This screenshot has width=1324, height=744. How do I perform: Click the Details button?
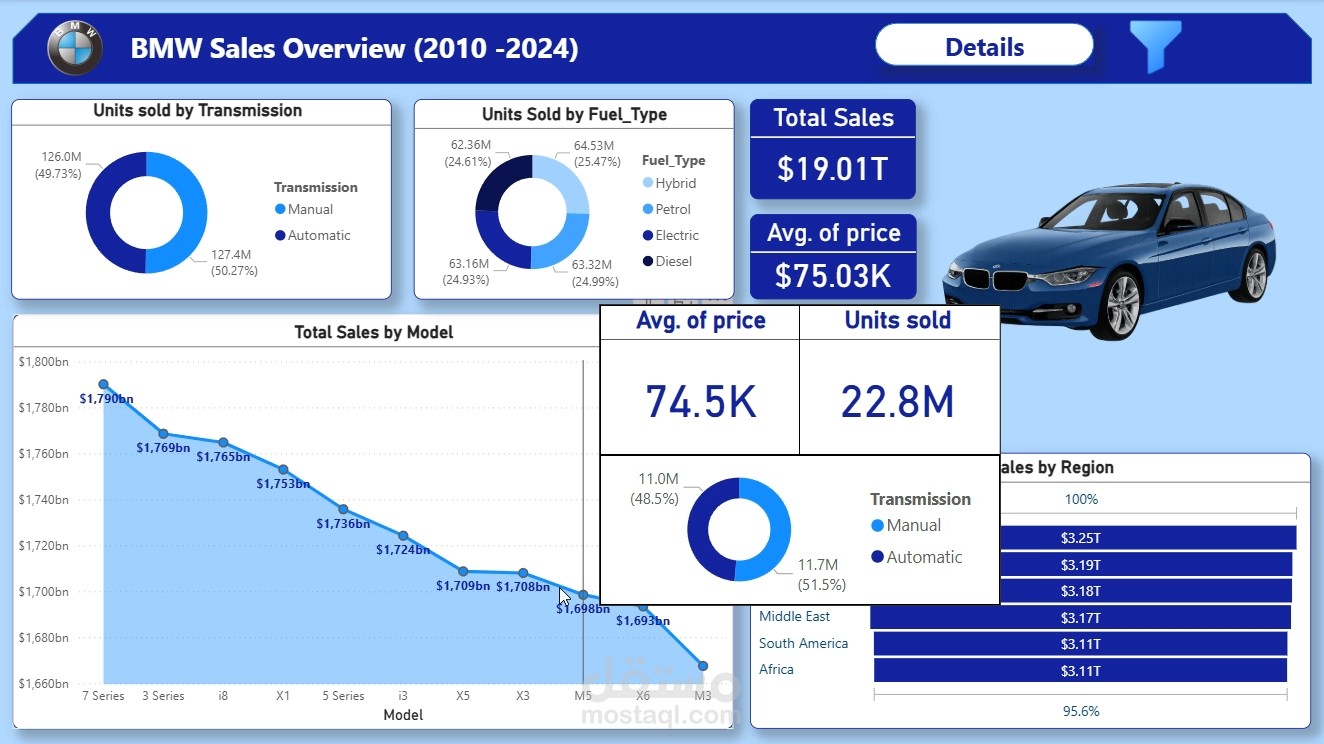click(984, 46)
